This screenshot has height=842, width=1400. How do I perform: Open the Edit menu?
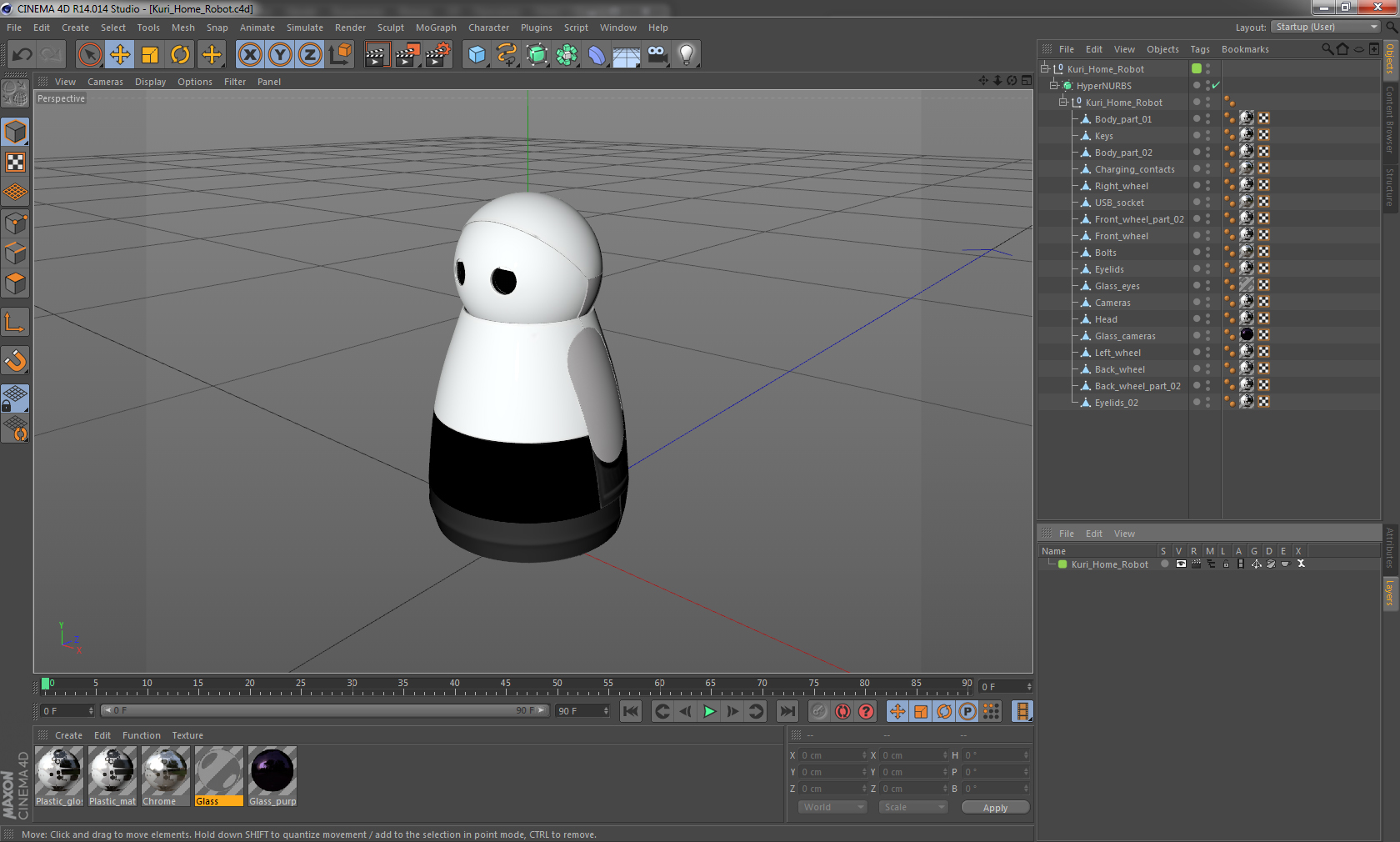[x=42, y=28]
